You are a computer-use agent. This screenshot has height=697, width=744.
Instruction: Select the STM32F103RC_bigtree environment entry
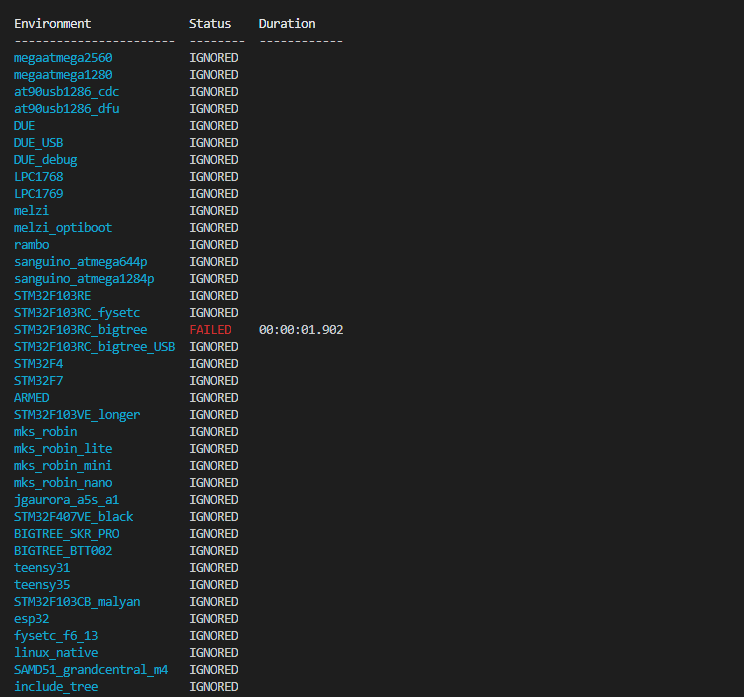(x=80, y=330)
